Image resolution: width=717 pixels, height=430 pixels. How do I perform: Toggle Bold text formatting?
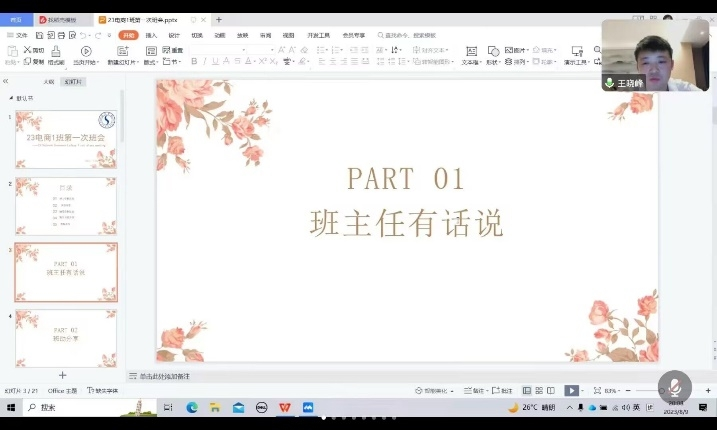193,61
